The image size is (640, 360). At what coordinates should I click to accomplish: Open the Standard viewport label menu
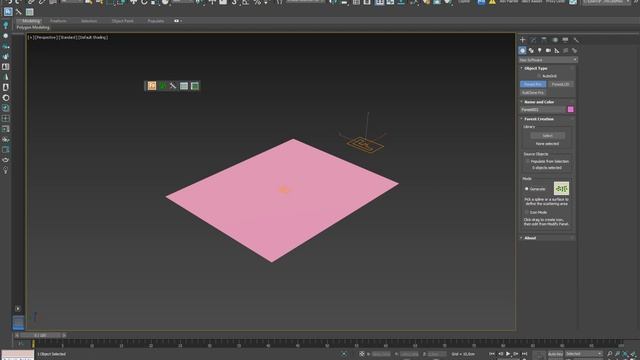tap(67, 38)
